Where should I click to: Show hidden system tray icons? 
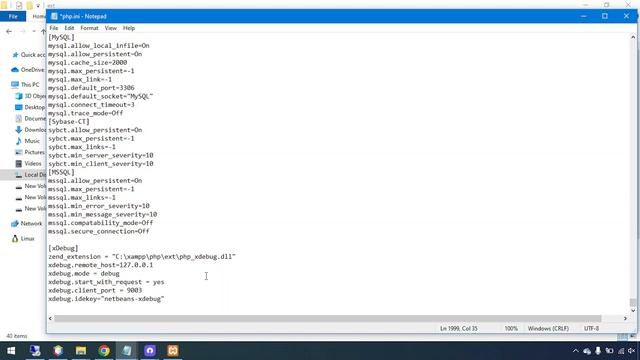point(576,351)
